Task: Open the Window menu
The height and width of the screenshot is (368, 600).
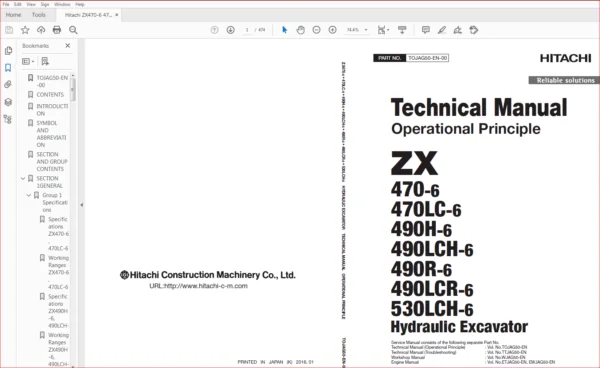Action: [62, 4]
